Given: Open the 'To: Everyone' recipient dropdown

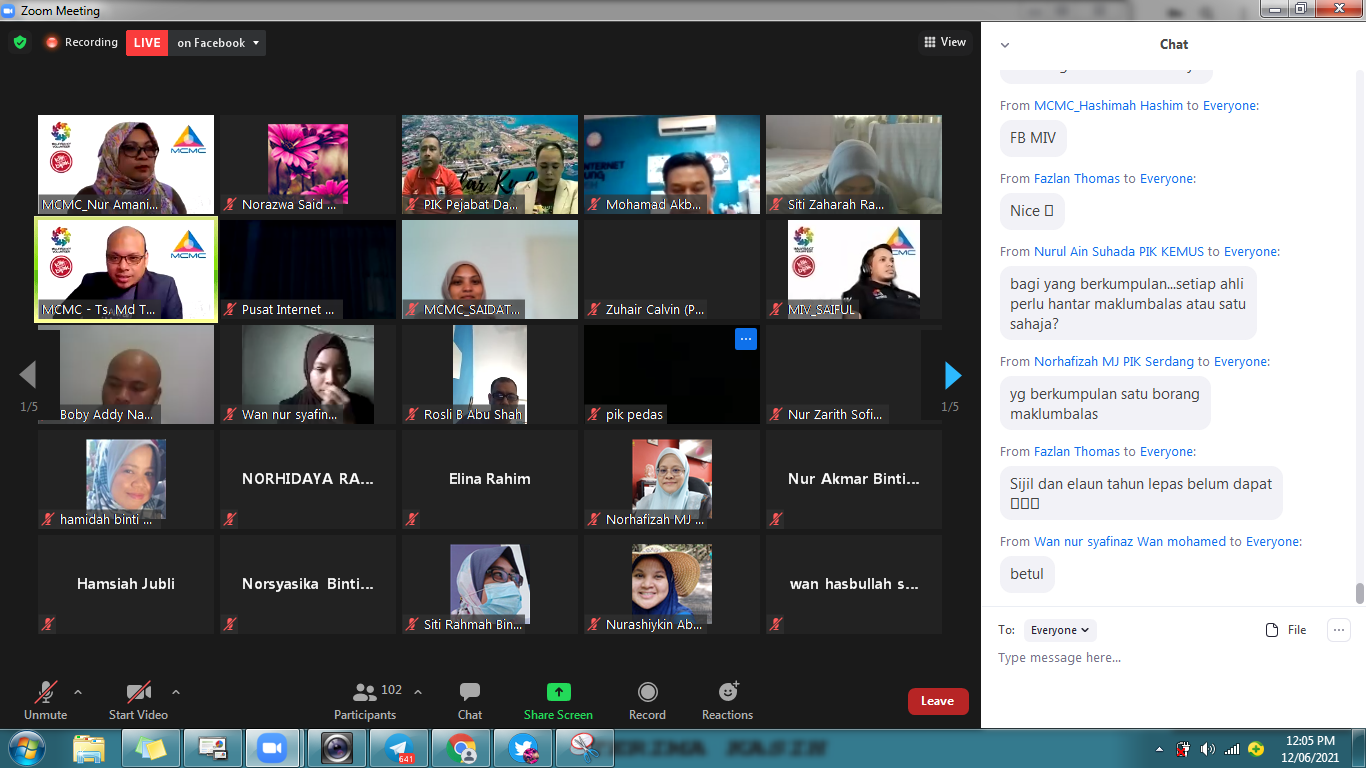Looking at the screenshot, I should click(x=1060, y=630).
